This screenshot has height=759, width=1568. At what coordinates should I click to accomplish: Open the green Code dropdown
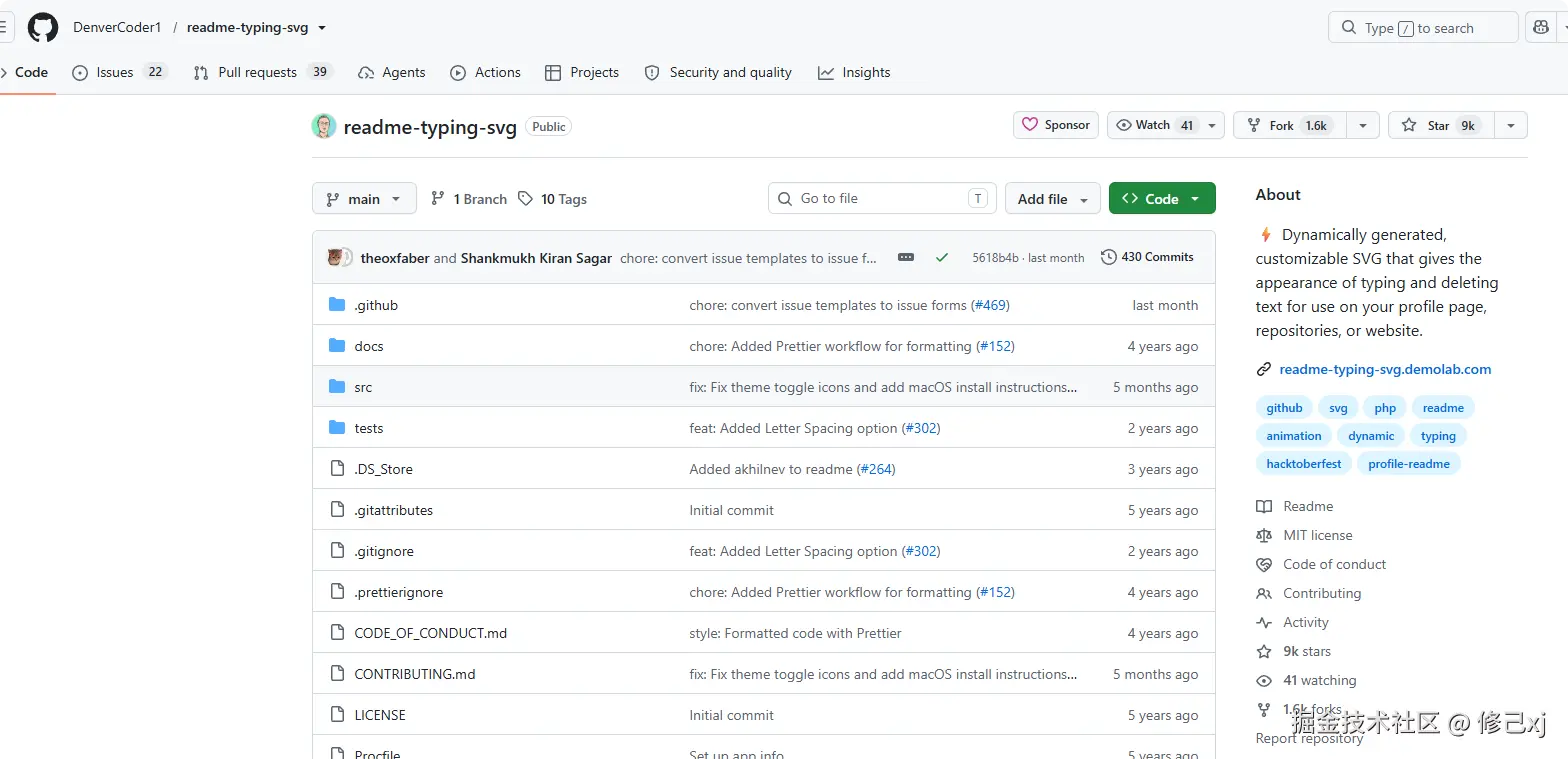click(1162, 199)
